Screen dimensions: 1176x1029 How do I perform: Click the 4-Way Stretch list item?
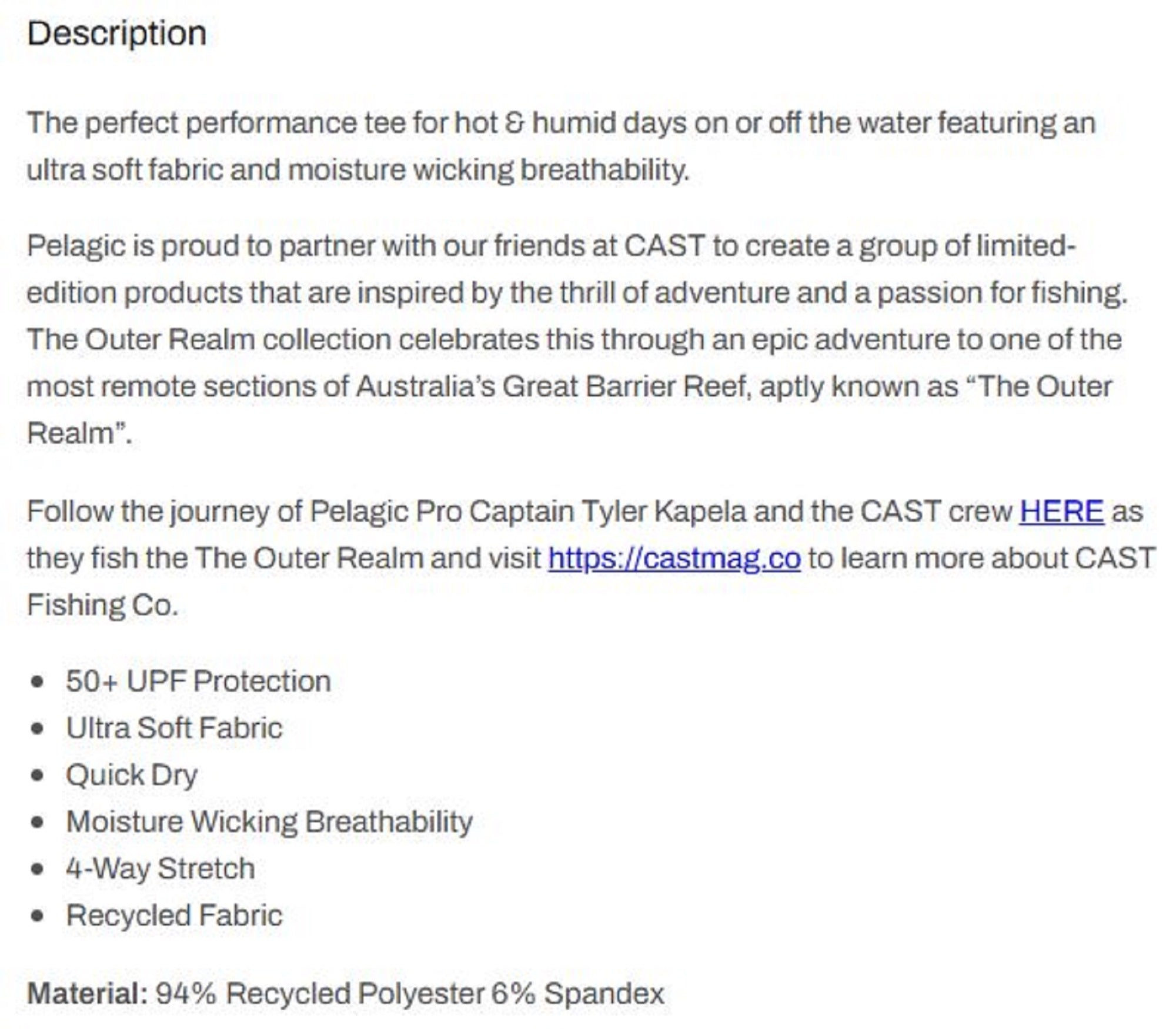(x=161, y=868)
